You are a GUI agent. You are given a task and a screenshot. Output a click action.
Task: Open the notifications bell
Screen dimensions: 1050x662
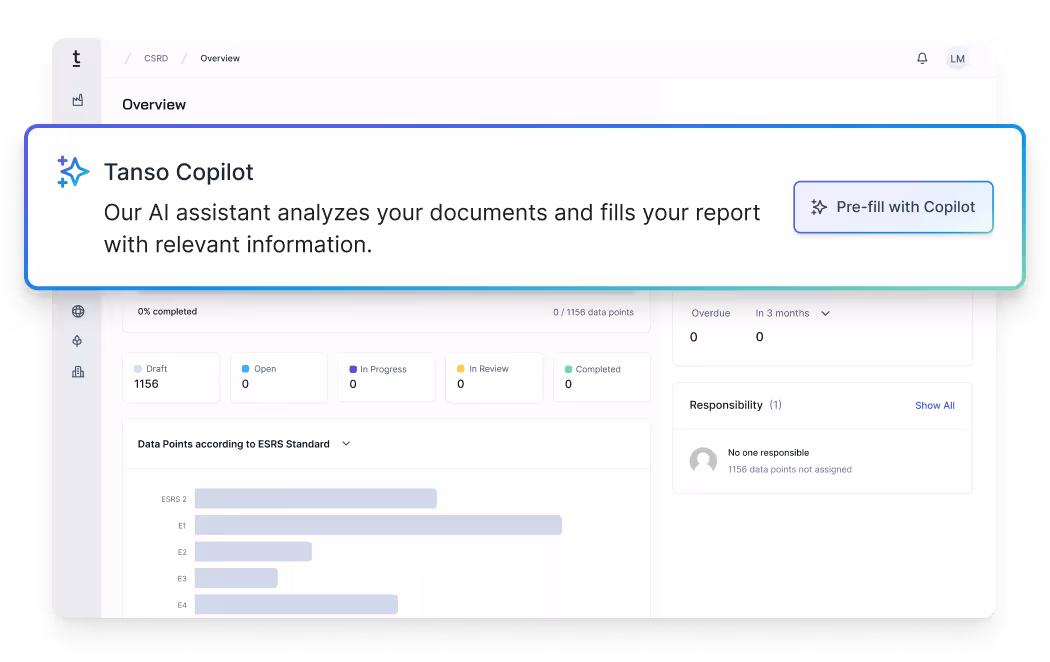[922, 58]
